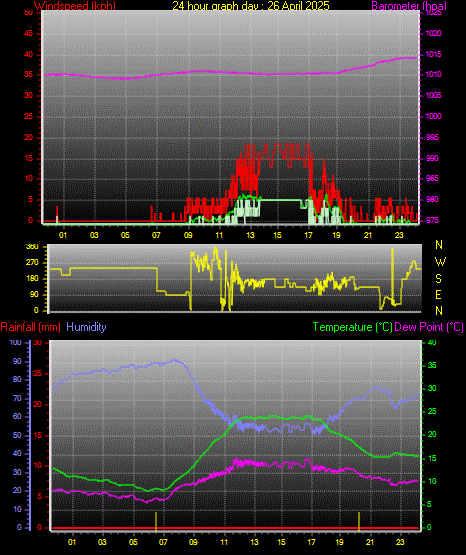Click the Windspeed (kph) axis title
The height and width of the screenshot is (555, 466).
tap(75, 6)
